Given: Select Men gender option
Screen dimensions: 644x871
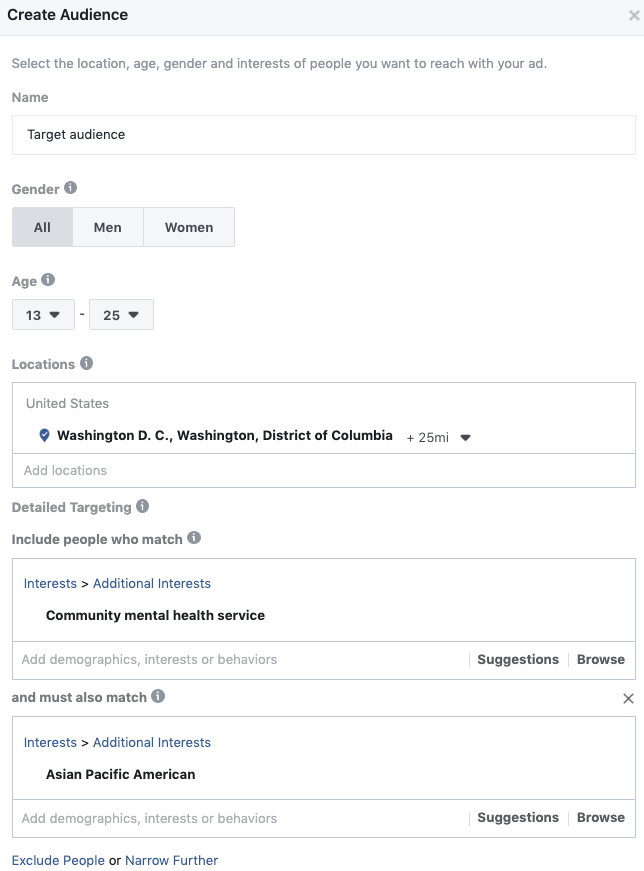Looking at the screenshot, I should coord(108,227).
